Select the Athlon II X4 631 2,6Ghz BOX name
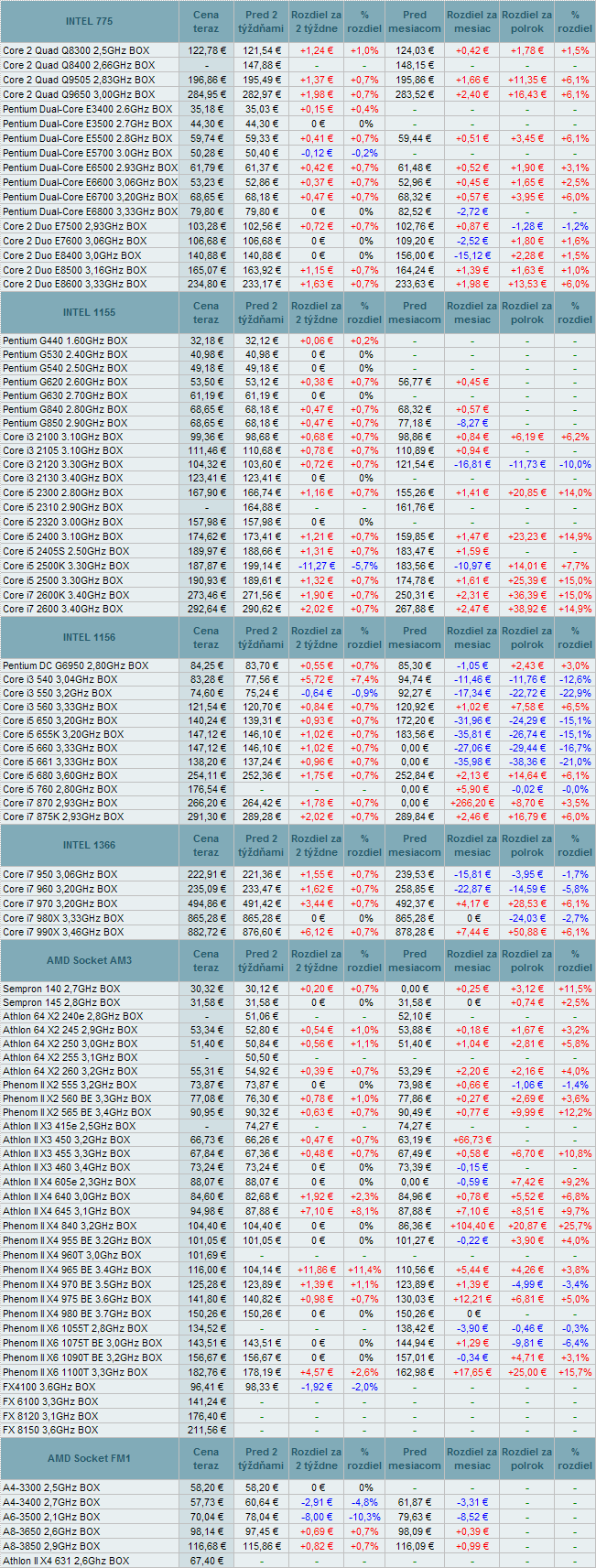Screen dimensions: 596x1568 [66, 1561]
